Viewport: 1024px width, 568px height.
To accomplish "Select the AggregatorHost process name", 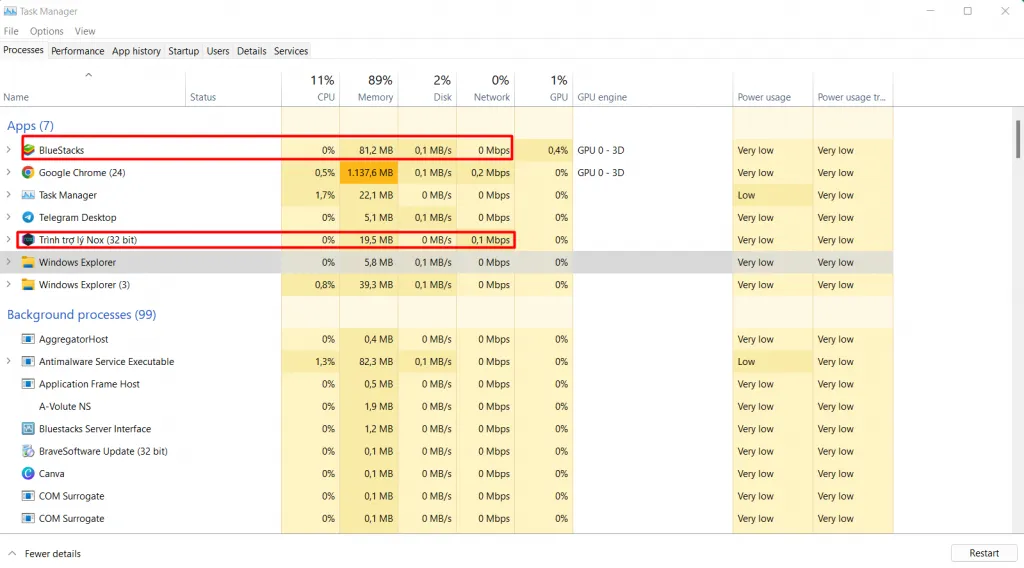I will point(73,339).
